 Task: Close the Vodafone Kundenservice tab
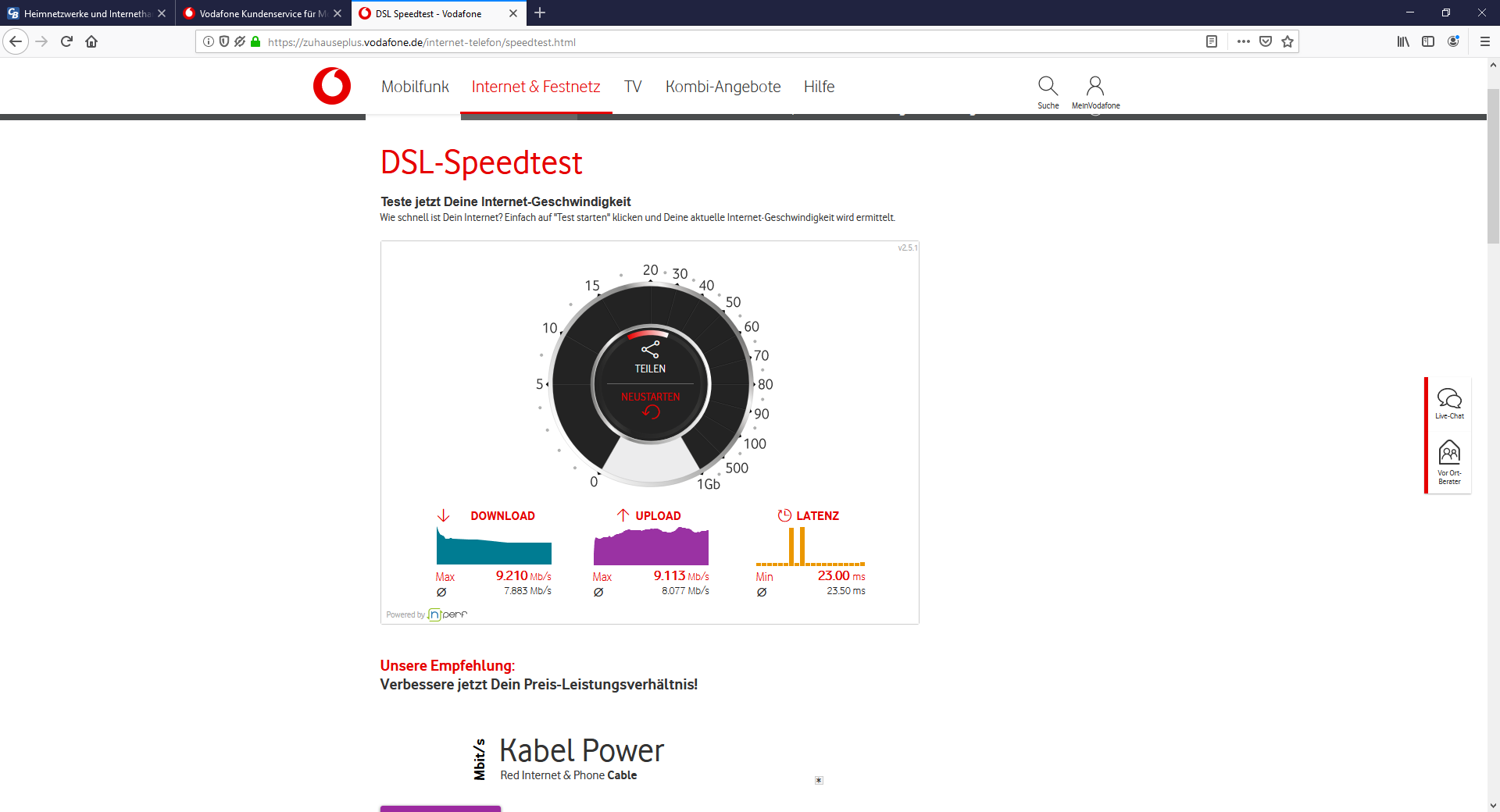(337, 13)
